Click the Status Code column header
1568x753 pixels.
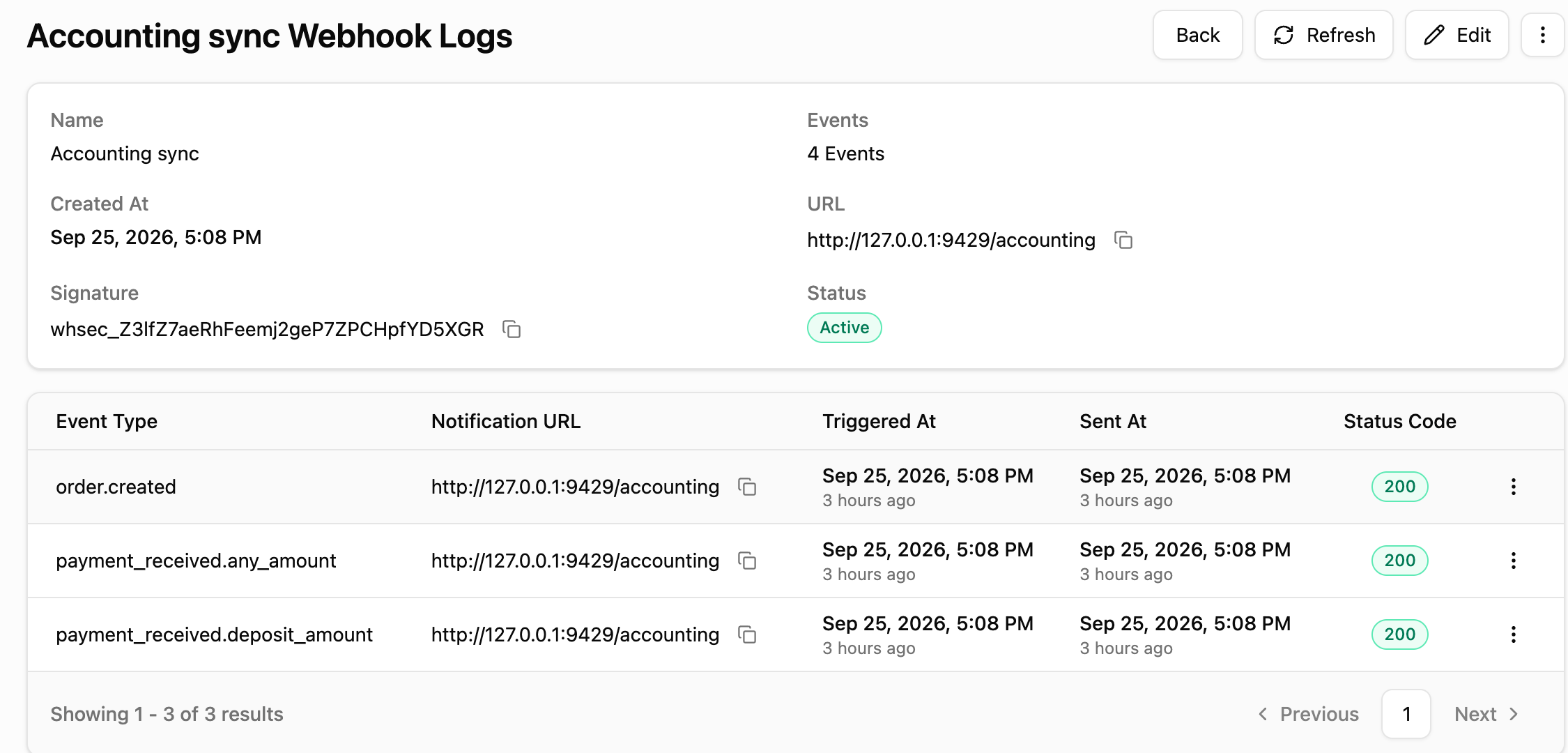coord(1399,421)
